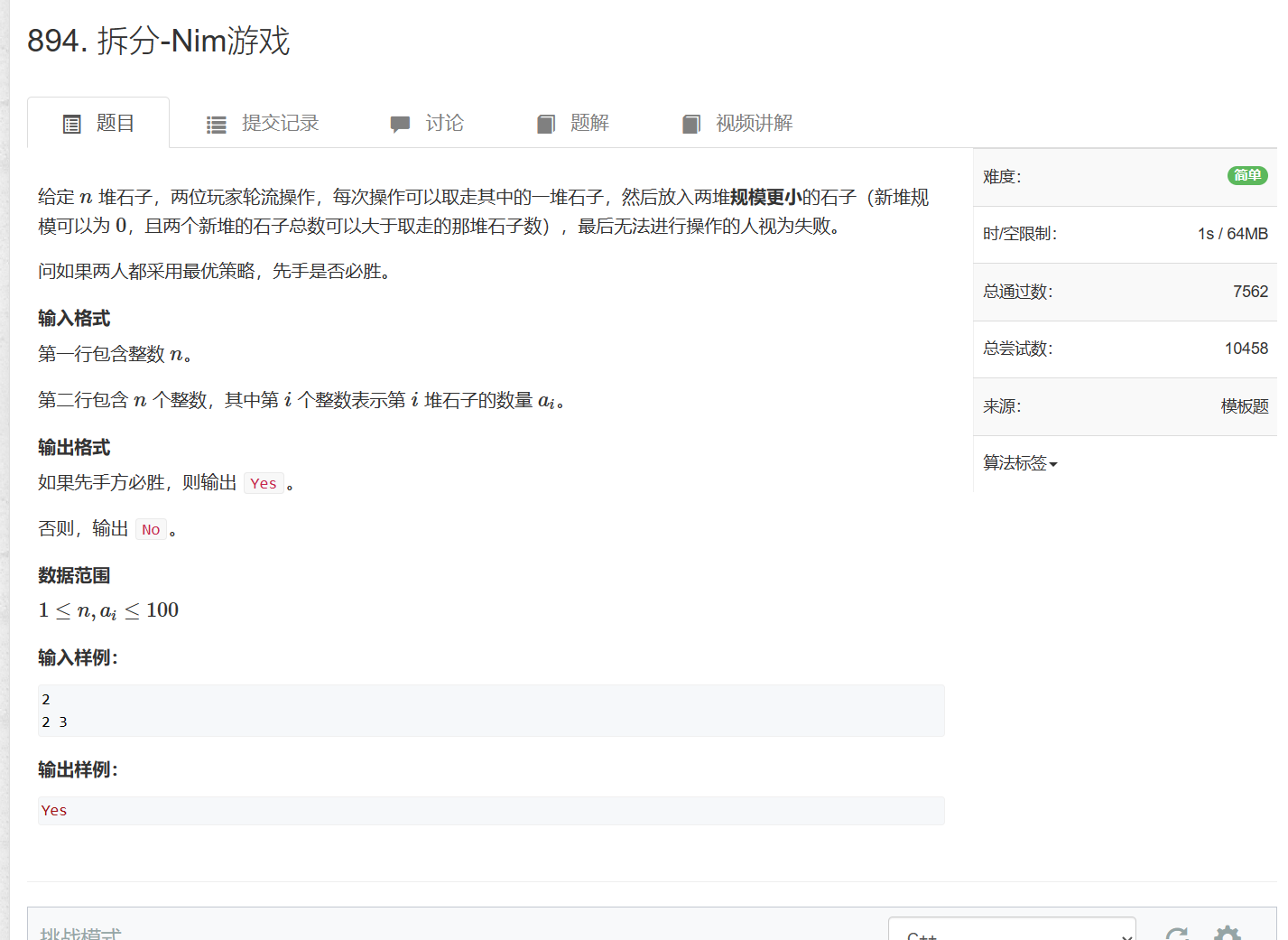The image size is (1288, 940).
Task: Click the input sample code block
Action: coord(491,711)
